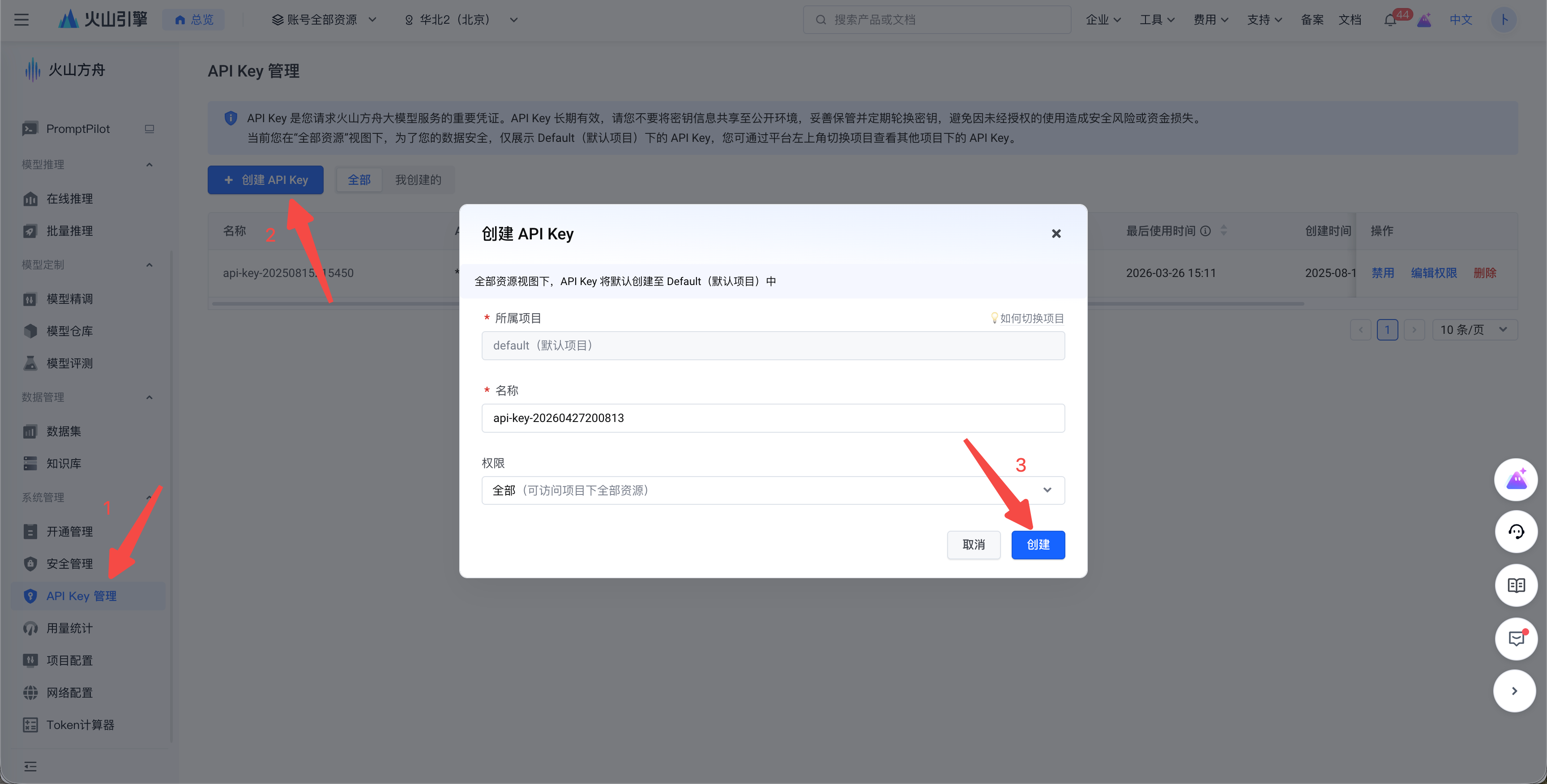Viewport: 1547px width, 784px height.
Task: Click the next page arrow in pagination
Action: click(1415, 329)
